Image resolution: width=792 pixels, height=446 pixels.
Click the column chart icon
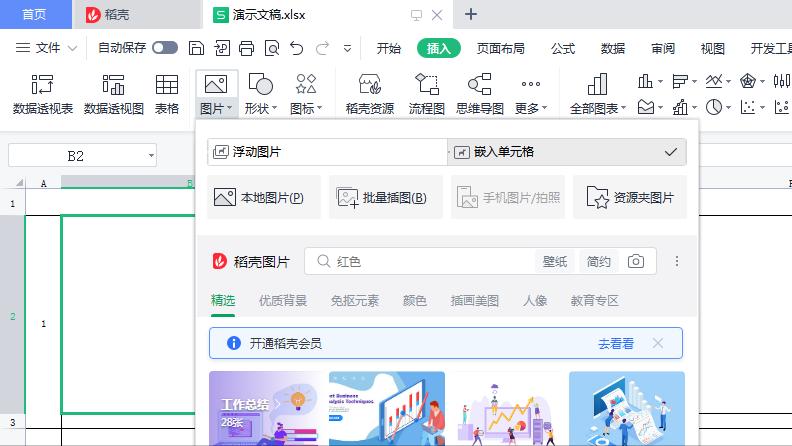point(645,81)
